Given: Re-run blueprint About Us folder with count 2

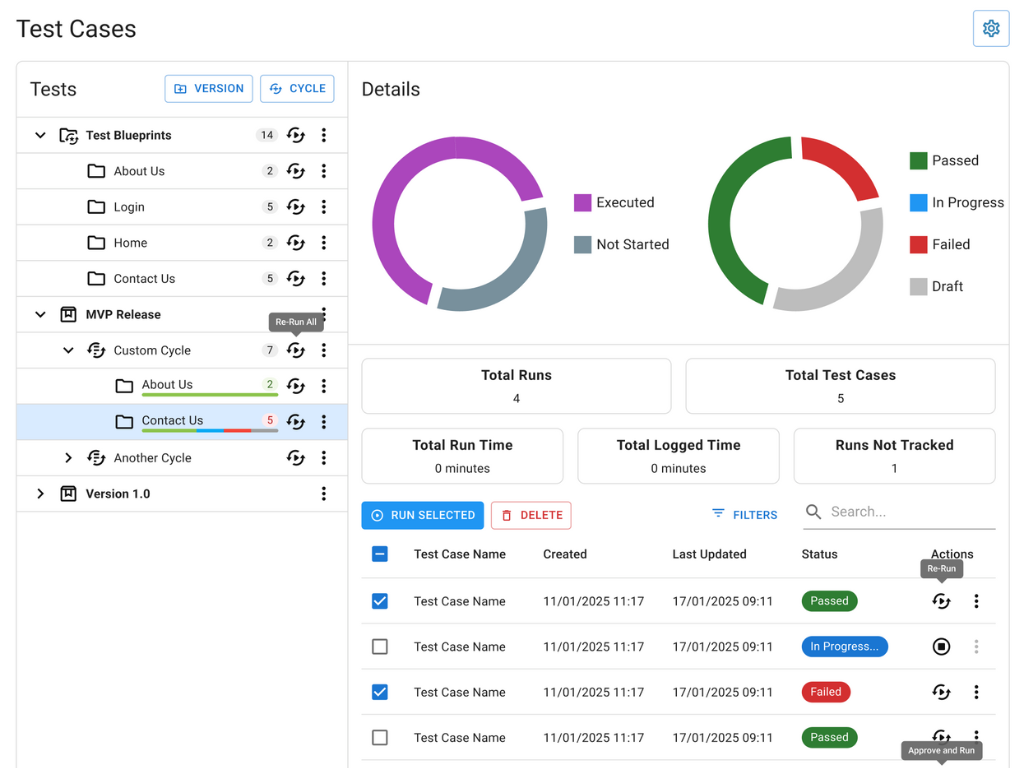Looking at the screenshot, I should pyautogui.click(x=296, y=171).
